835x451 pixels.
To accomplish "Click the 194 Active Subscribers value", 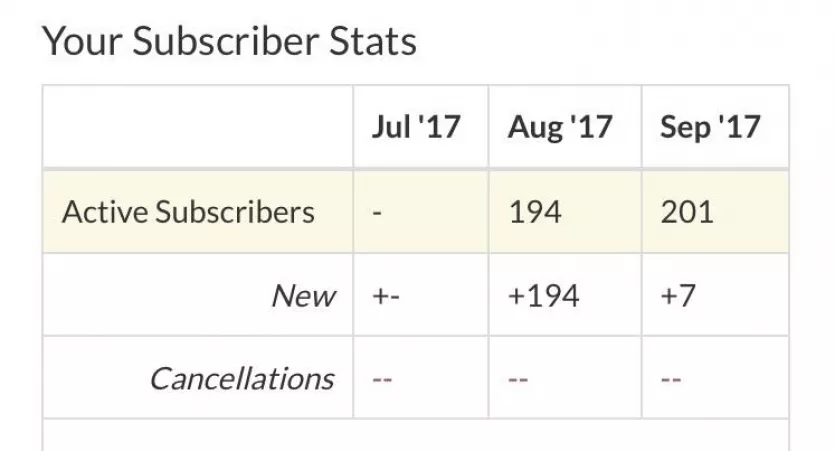I will coord(535,212).
